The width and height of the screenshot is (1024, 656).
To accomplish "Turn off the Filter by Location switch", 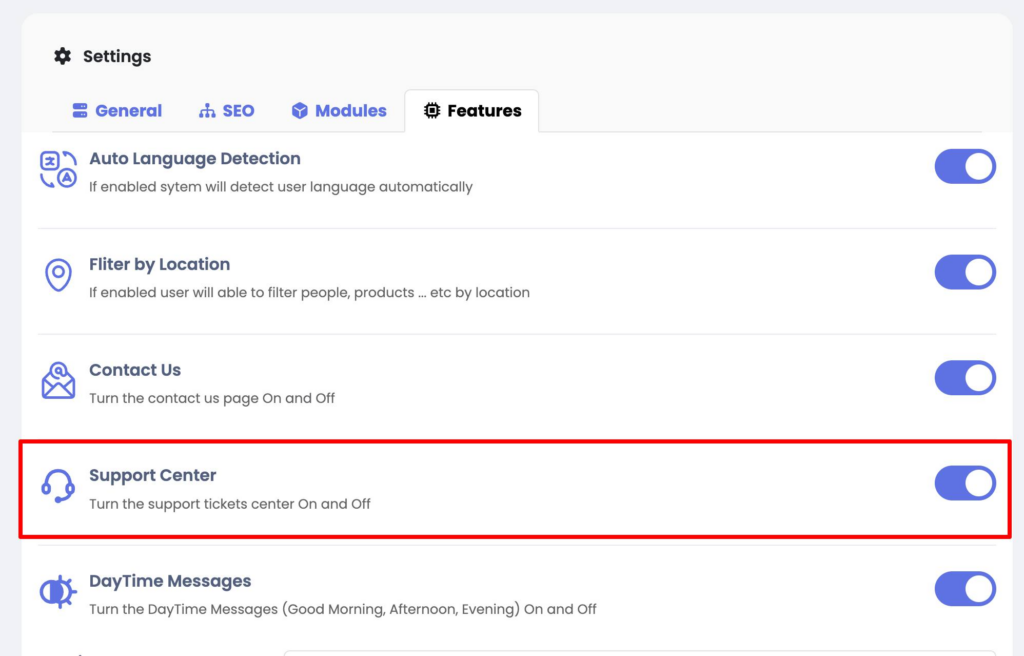I will (x=964, y=272).
